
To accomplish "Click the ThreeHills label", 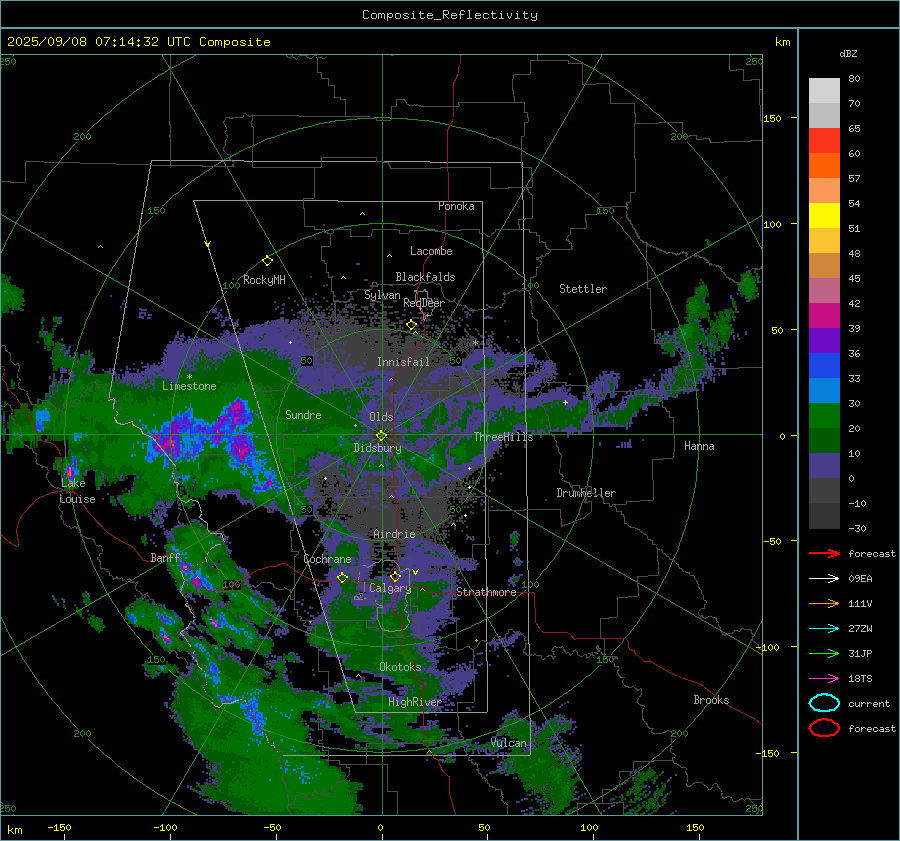I will point(503,437).
